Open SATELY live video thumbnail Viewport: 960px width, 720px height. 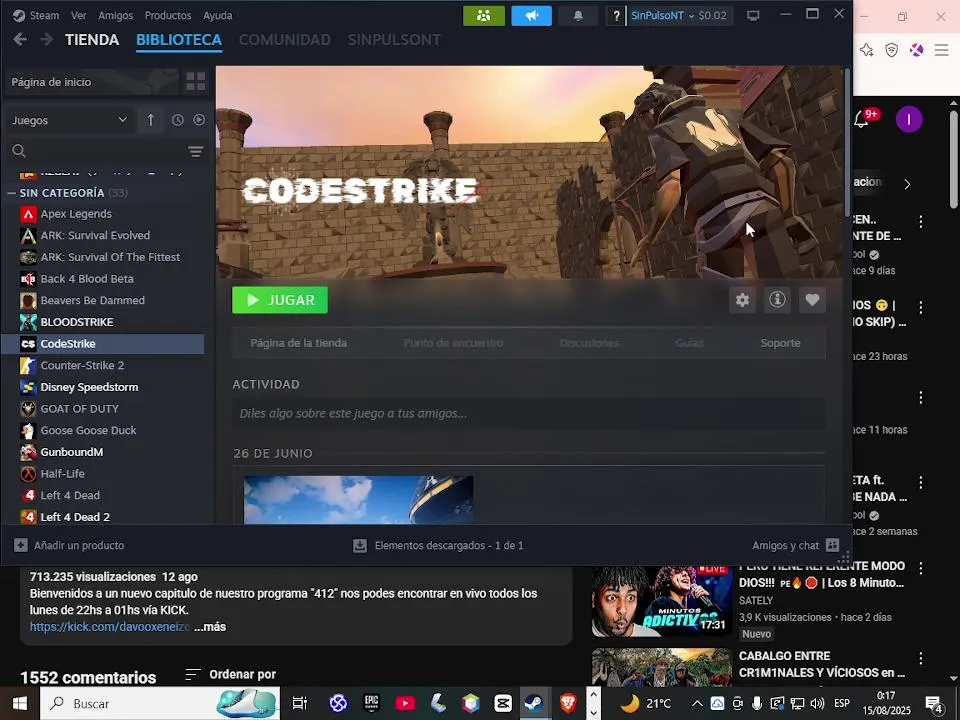(661, 601)
